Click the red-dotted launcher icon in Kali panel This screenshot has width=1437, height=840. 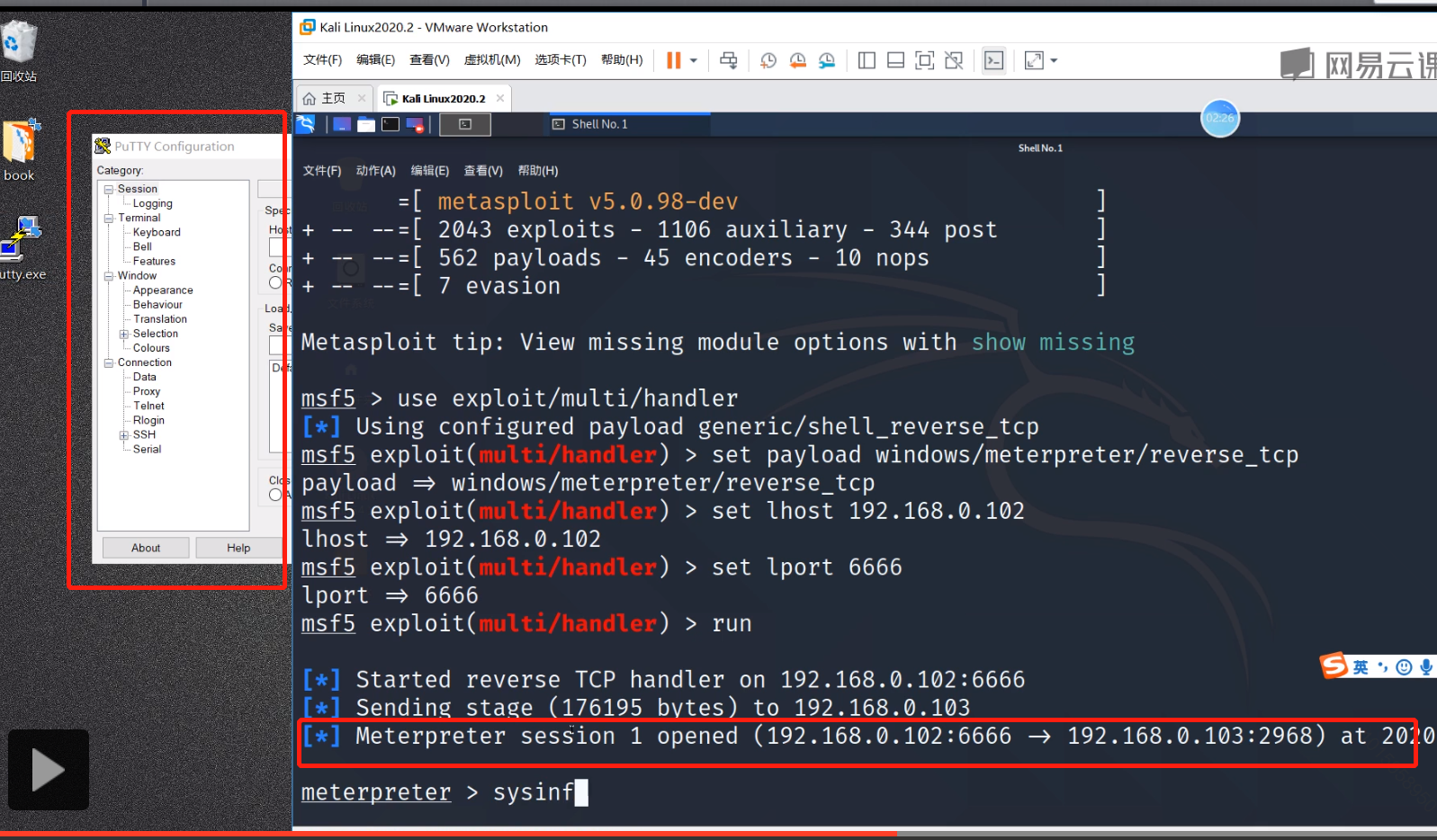(415, 124)
